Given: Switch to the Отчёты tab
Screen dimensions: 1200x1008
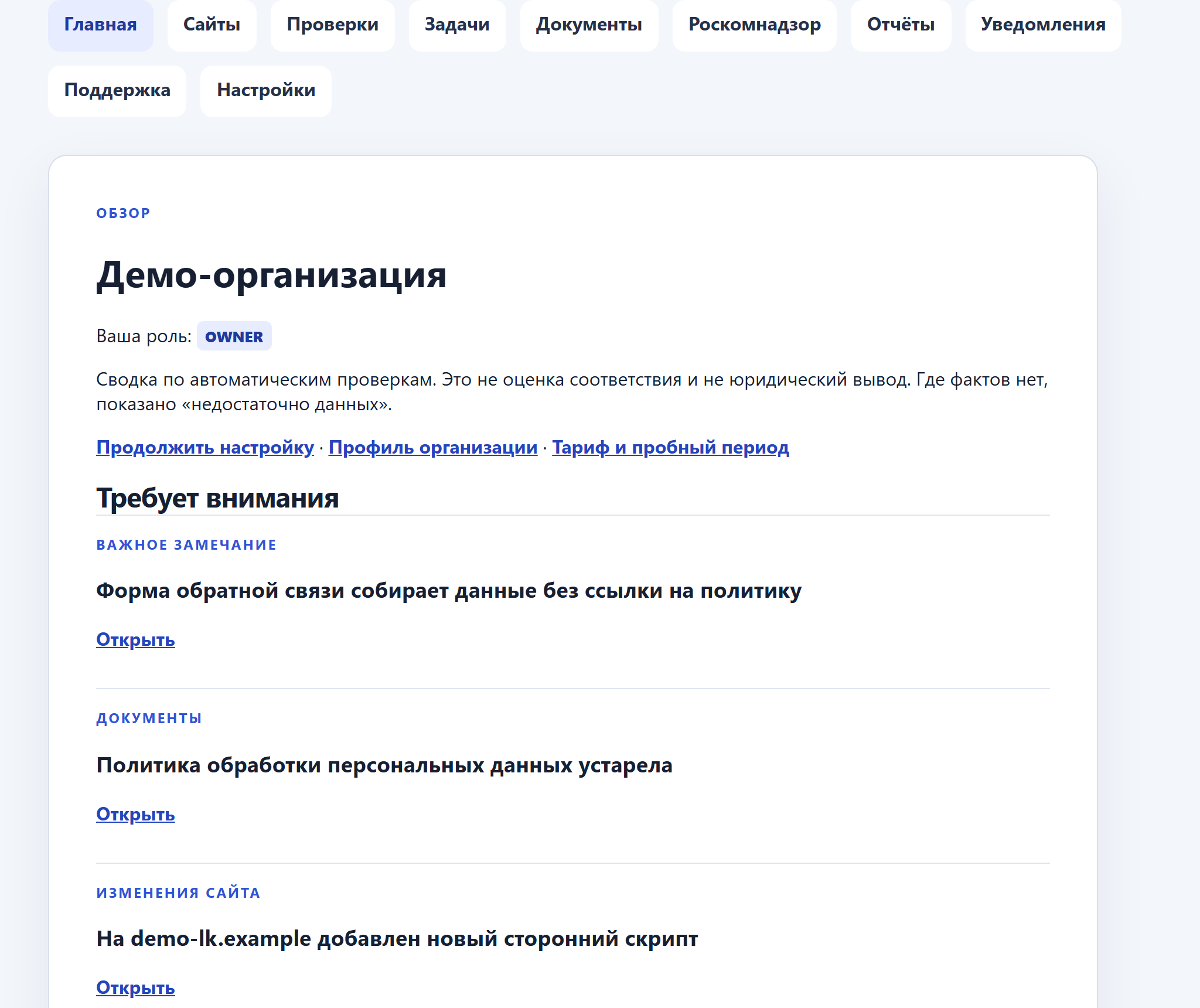Looking at the screenshot, I should point(901,25).
